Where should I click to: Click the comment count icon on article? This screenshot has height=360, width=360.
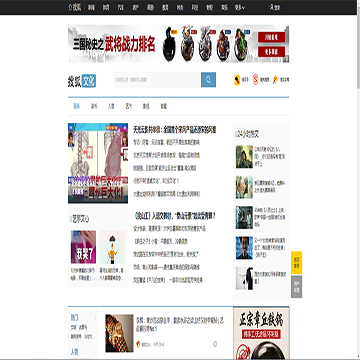point(215,344)
